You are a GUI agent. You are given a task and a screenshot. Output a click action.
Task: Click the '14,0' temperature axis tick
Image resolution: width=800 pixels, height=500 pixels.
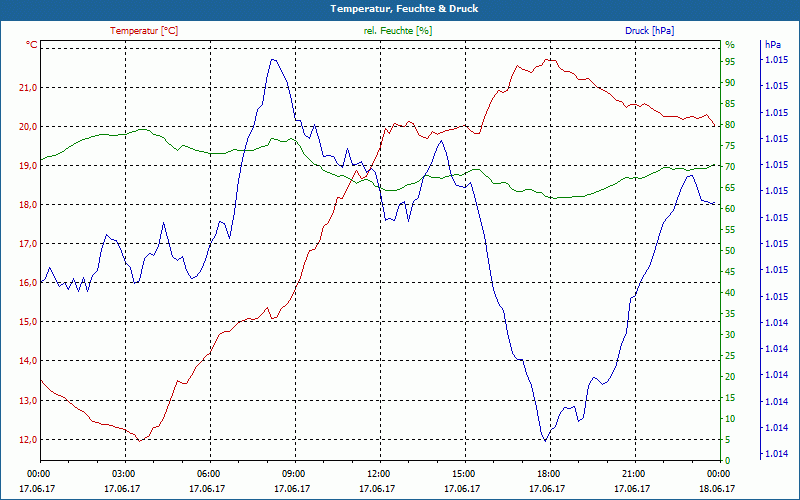click(29, 361)
